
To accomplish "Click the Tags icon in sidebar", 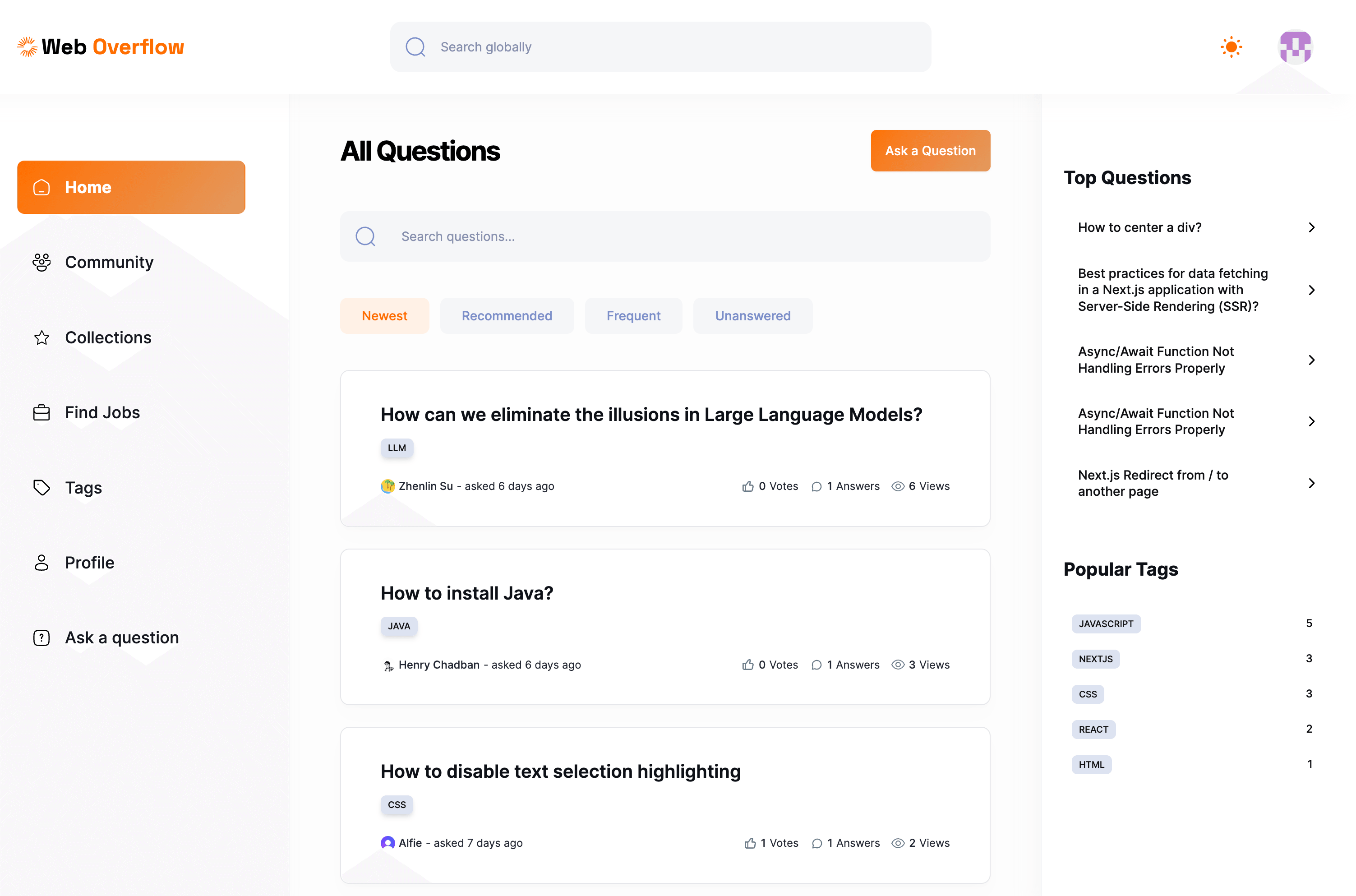I will coord(42,487).
